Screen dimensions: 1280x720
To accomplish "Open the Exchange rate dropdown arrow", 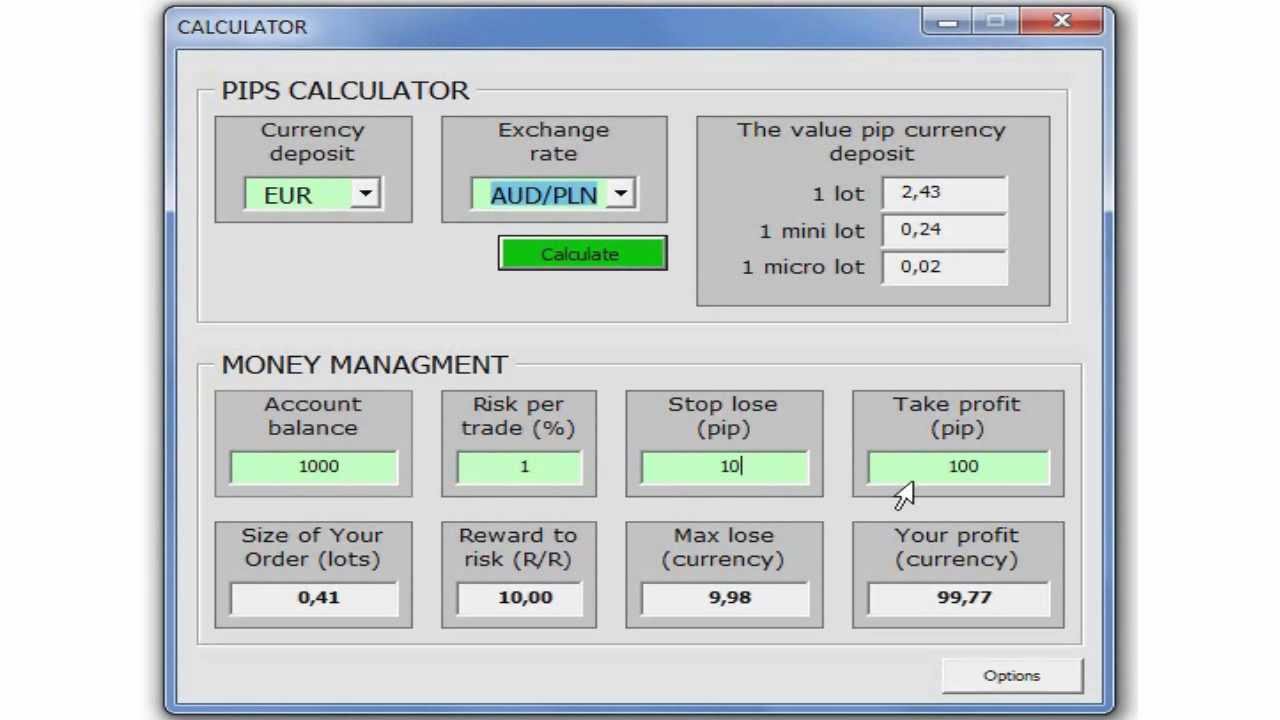I will [621, 194].
